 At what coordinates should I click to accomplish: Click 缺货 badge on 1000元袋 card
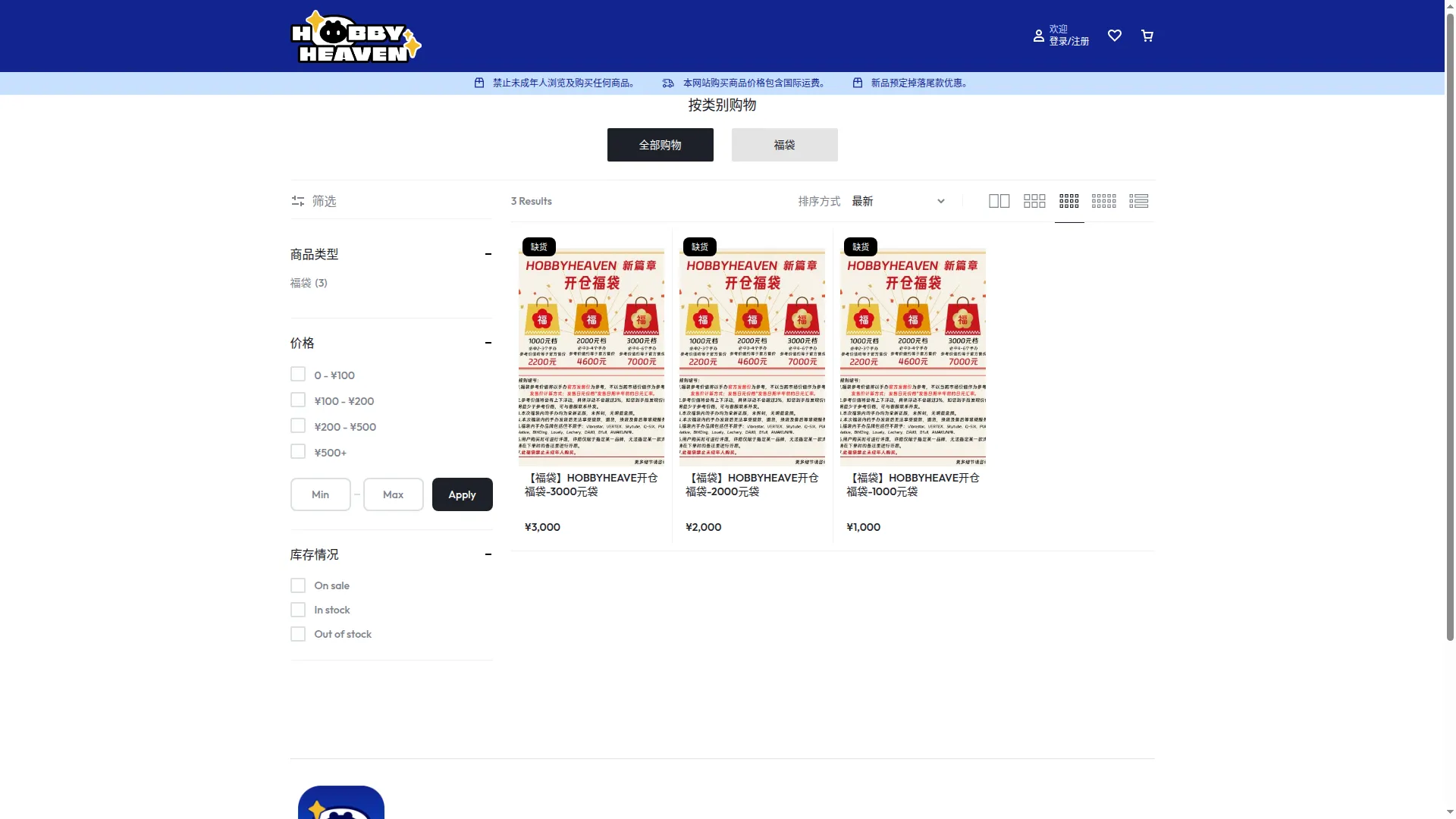[861, 246]
